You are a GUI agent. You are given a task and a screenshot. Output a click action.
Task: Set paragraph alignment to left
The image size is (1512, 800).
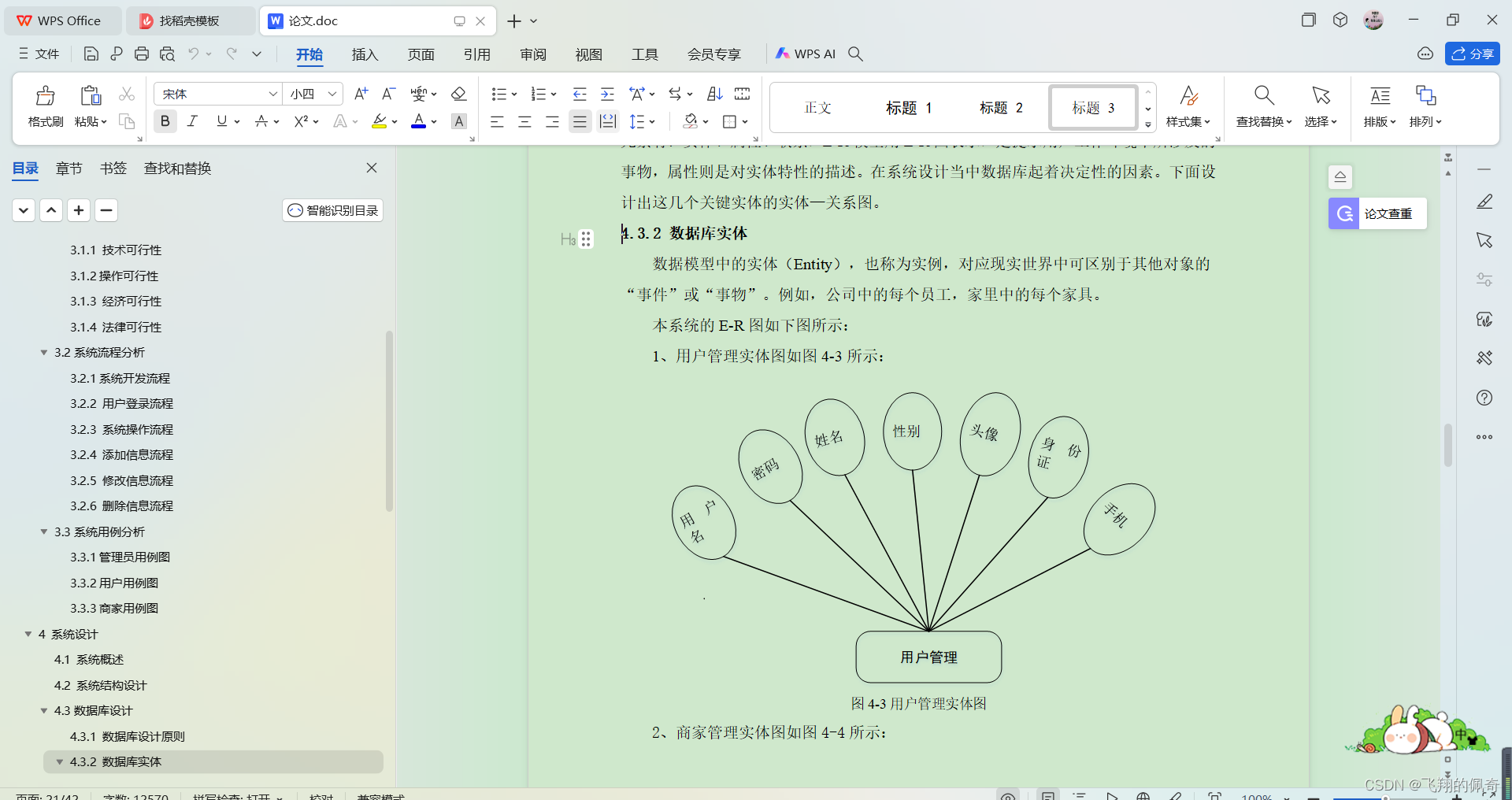tap(497, 121)
